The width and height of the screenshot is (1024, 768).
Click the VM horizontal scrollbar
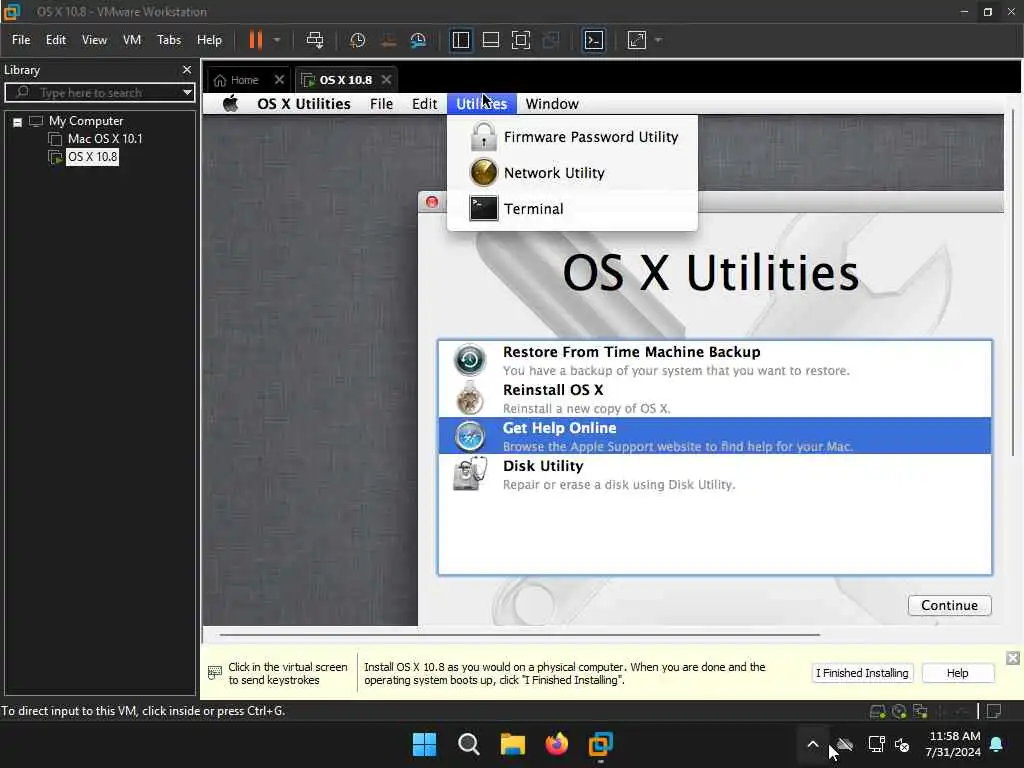[x=519, y=634]
